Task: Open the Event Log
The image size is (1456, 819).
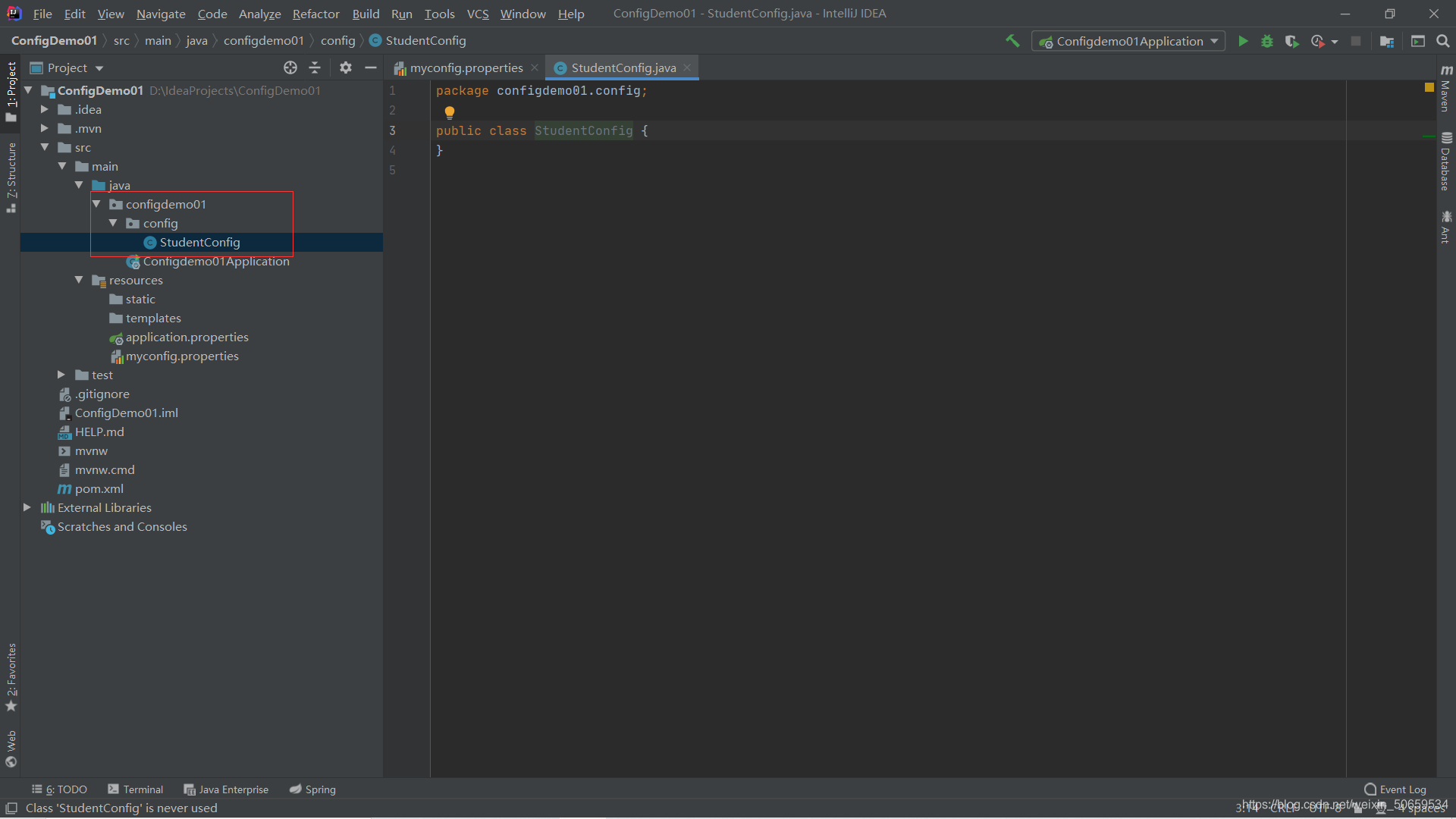Action: (x=1395, y=789)
